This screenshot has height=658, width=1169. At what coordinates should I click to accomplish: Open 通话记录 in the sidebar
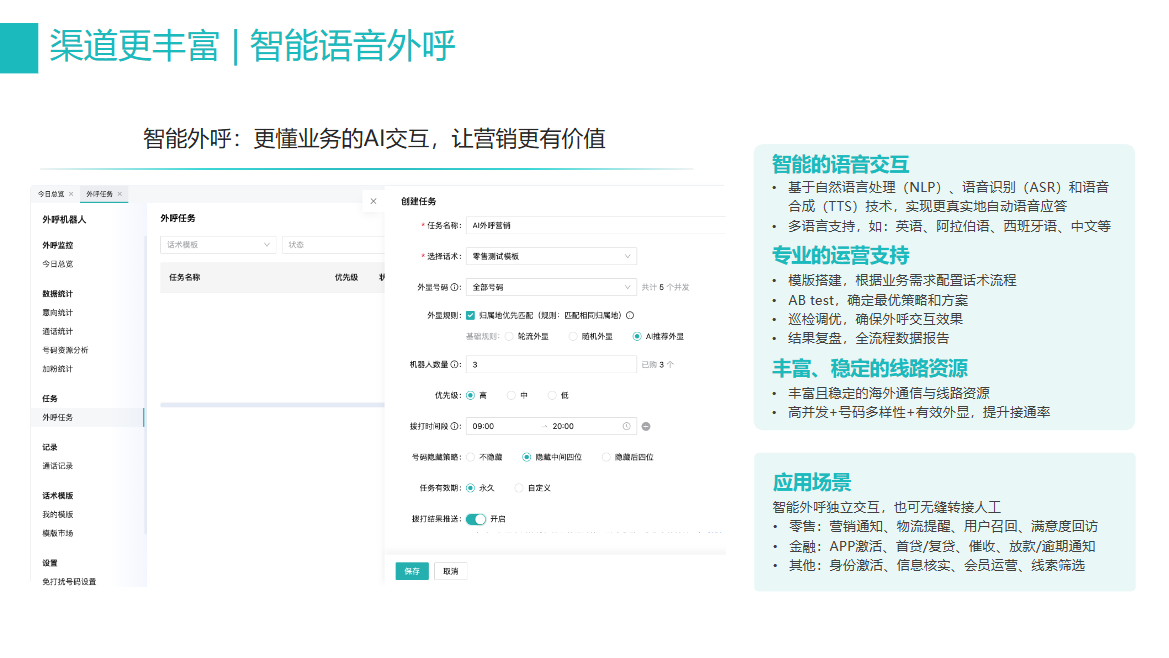[57, 466]
